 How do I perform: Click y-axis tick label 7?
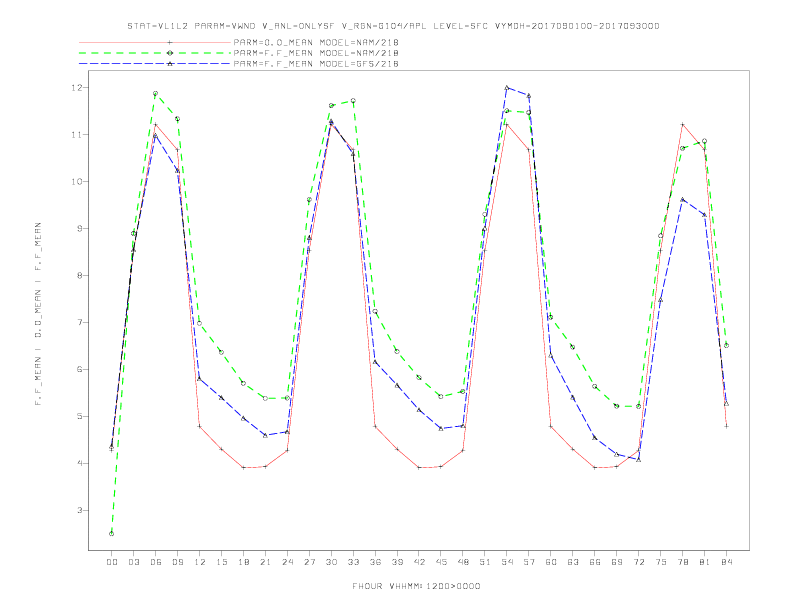coord(79,322)
